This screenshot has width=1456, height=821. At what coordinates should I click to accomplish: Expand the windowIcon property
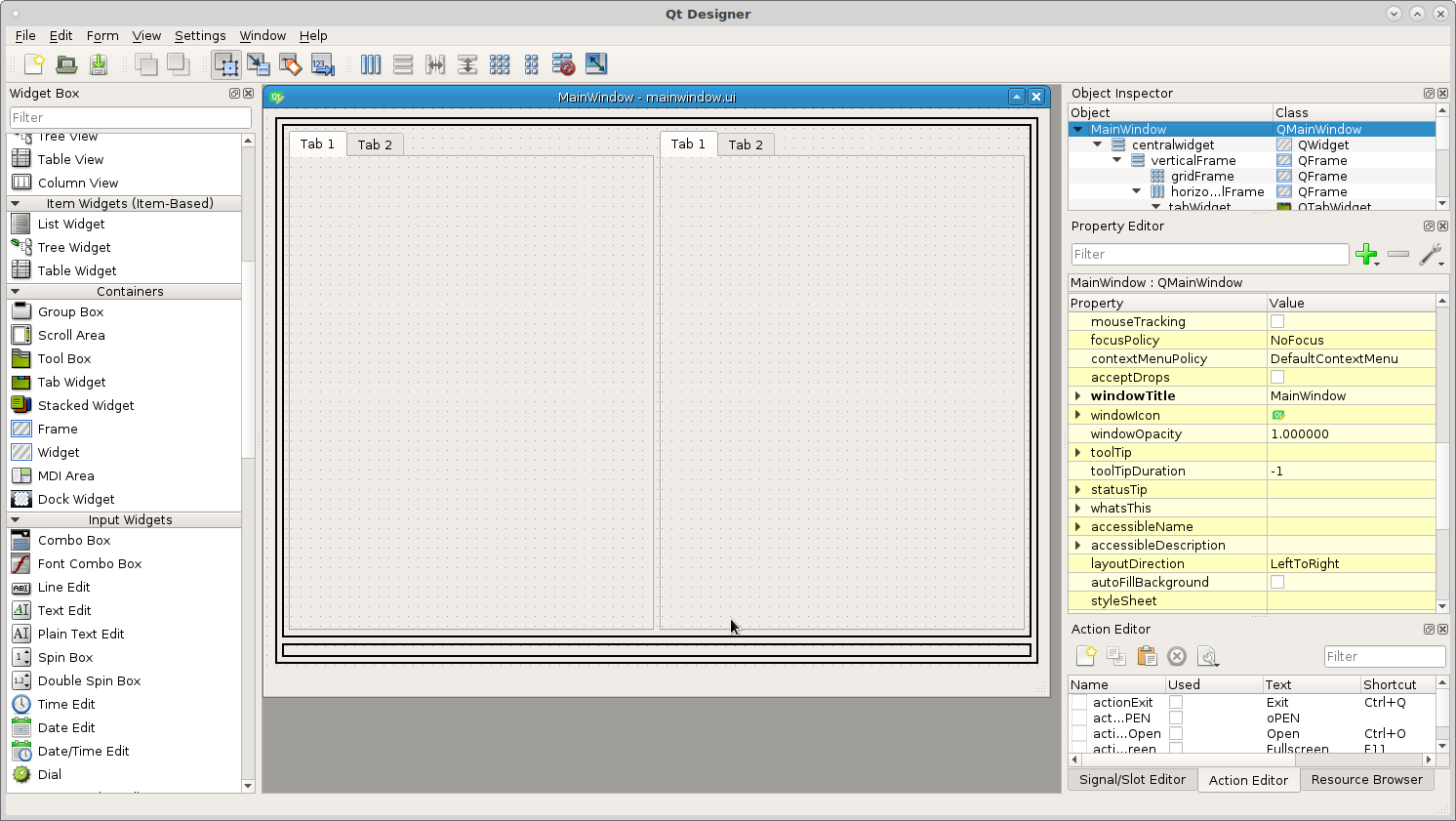[x=1078, y=415]
